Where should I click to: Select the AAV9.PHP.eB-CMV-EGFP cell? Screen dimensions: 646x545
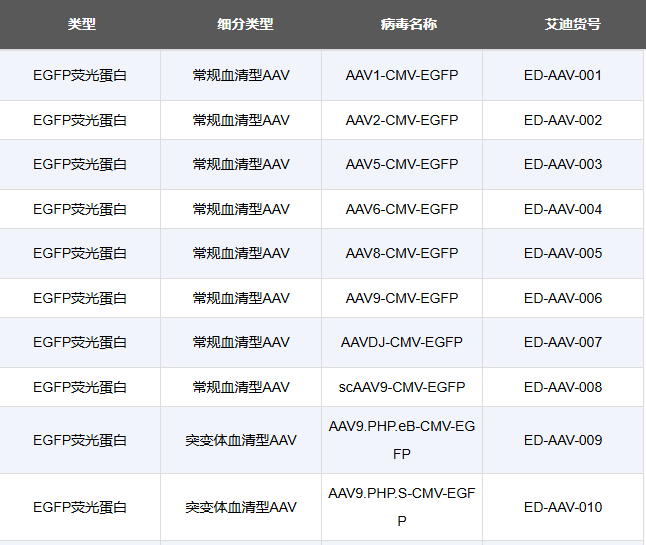tap(402, 440)
